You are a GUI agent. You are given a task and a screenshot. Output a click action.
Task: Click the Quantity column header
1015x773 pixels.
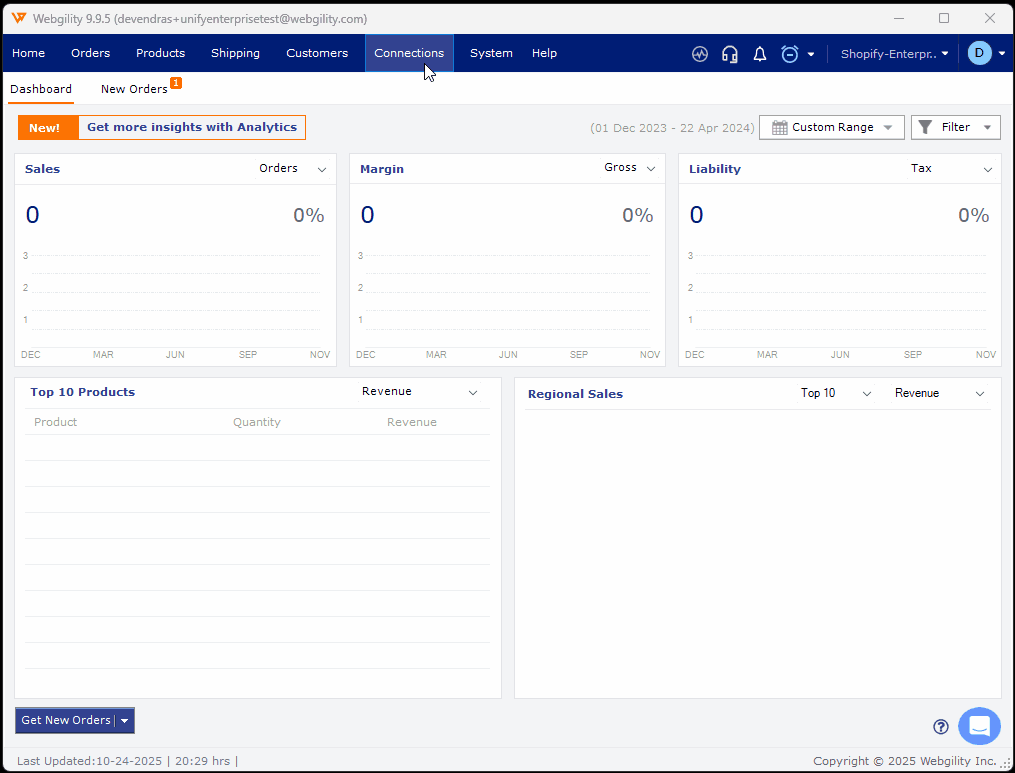(257, 422)
